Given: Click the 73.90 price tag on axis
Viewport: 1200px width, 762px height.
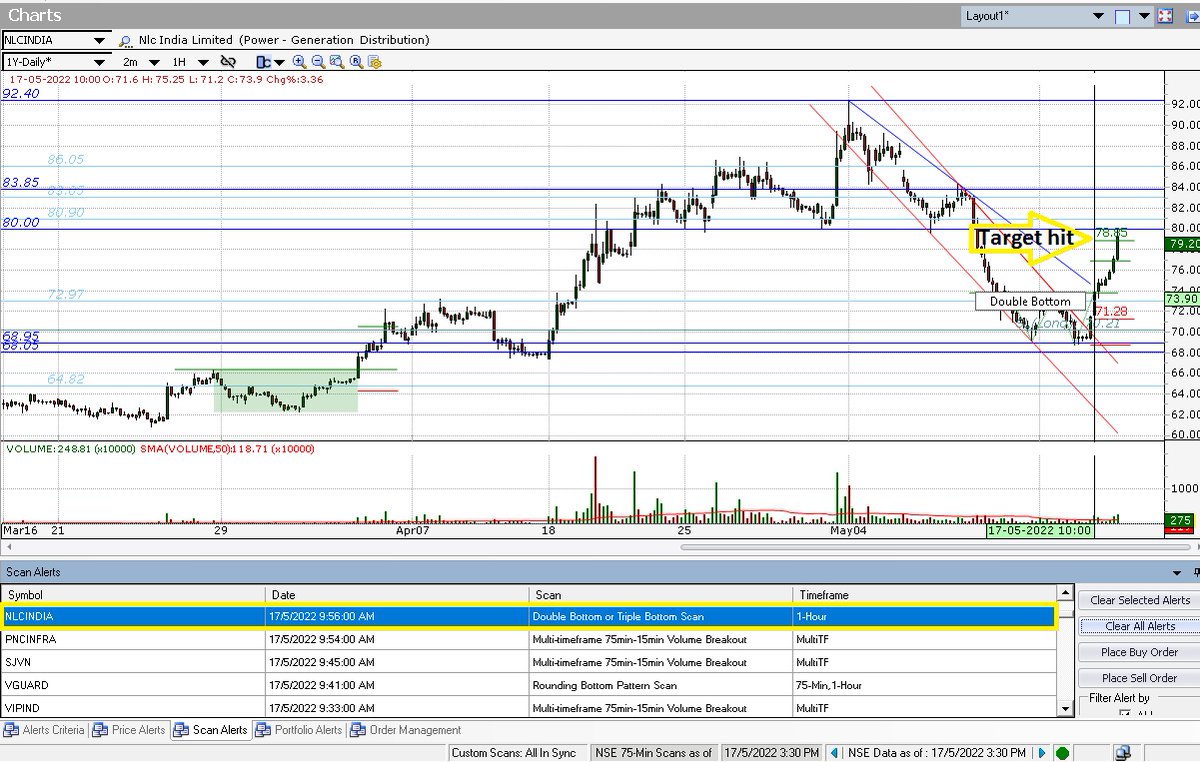Looking at the screenshot, I should (x=1182, y=299).
